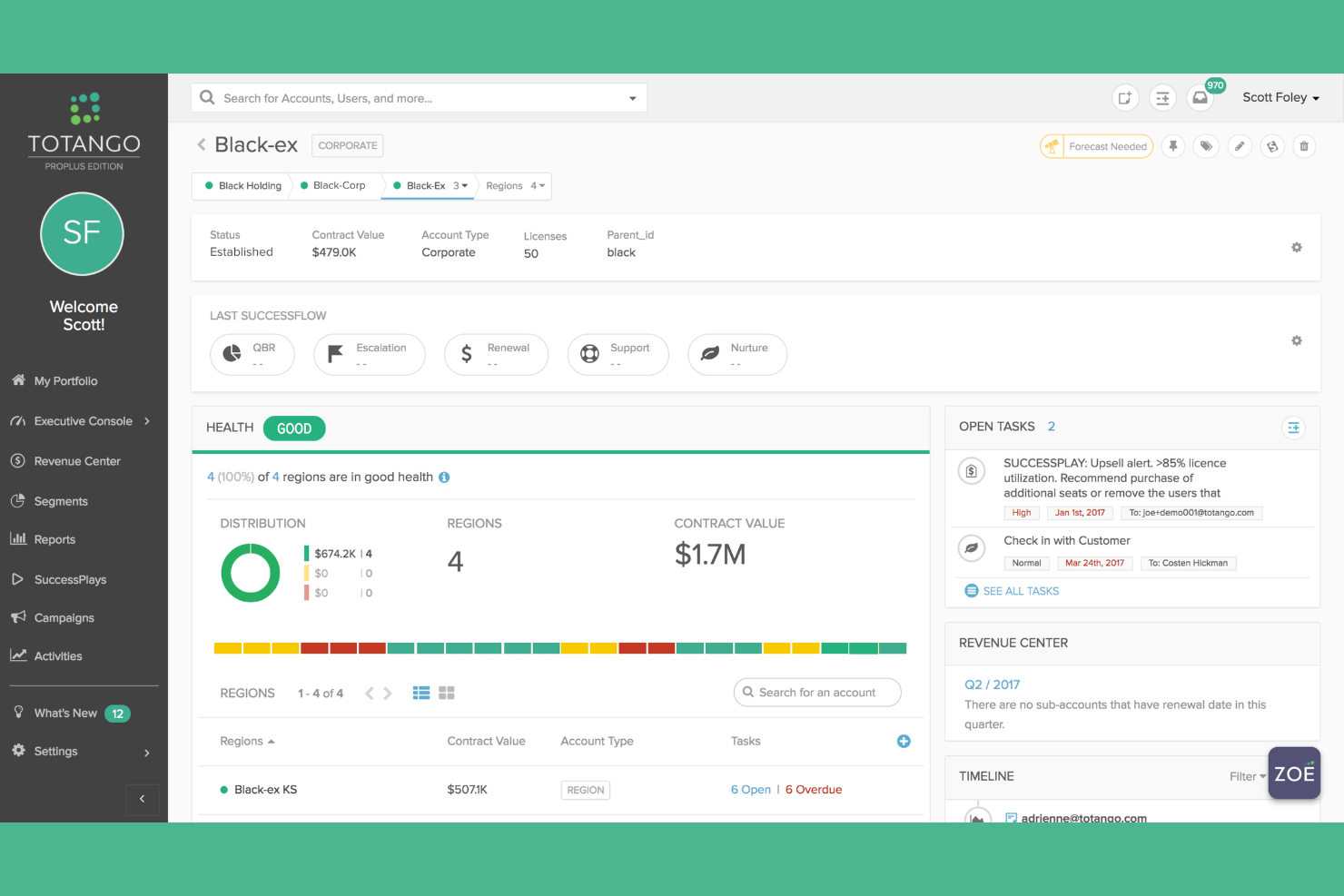Switch regions to list view
1344x896 pixels.
420,692
